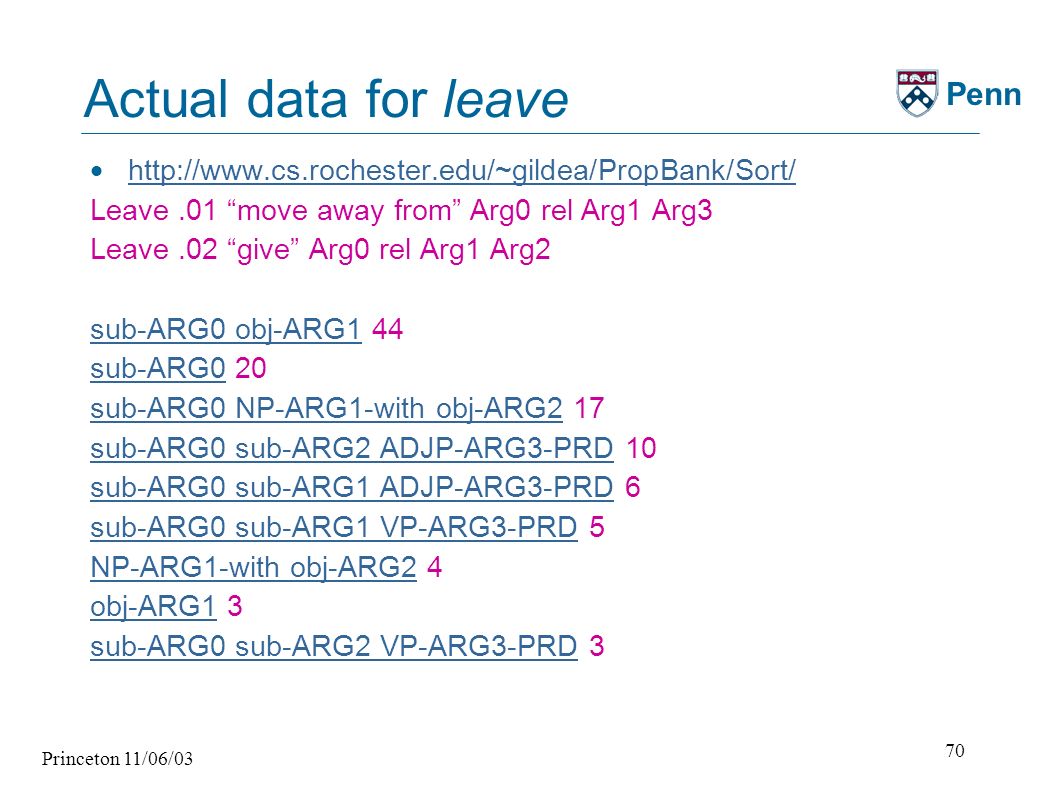Open sub-ARG0 NP-ARG1-with obj-ARG2 link
1057x794 pixels.
pyautogui.click(x=326, y=408)
